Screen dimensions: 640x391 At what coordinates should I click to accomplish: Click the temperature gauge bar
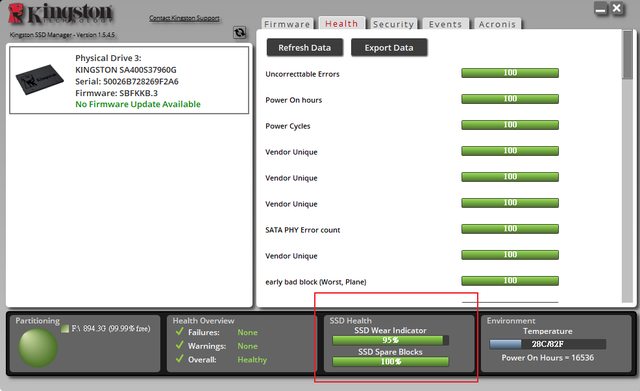click(547, 344)
